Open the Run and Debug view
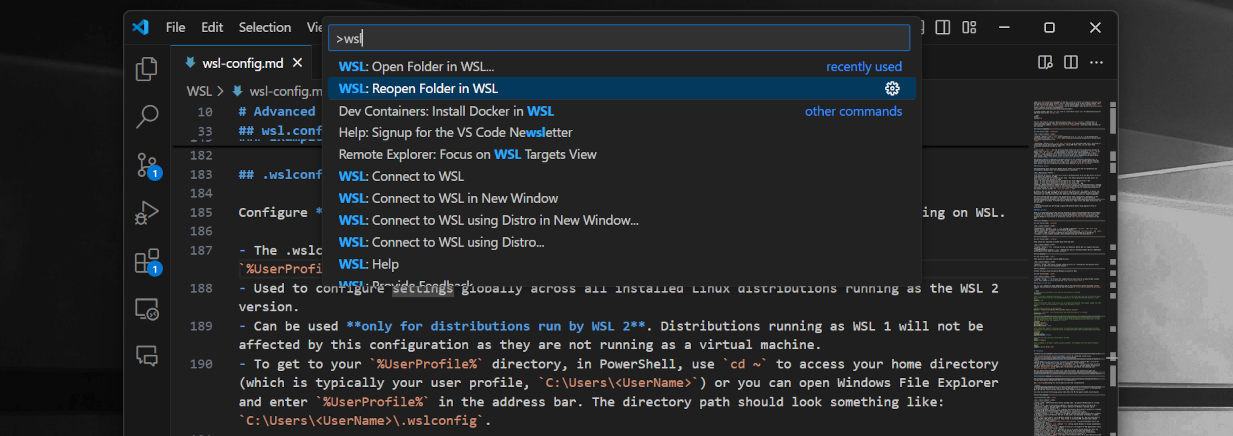Image resolution: width=1233 pixels, height=436 pixels. [147, 213]
